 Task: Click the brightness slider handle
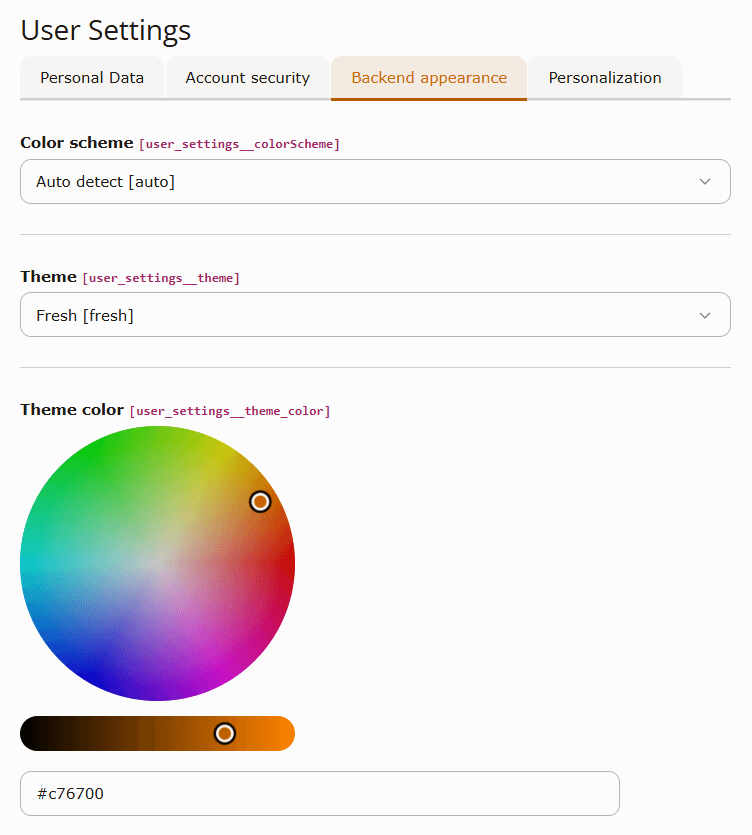225,733
